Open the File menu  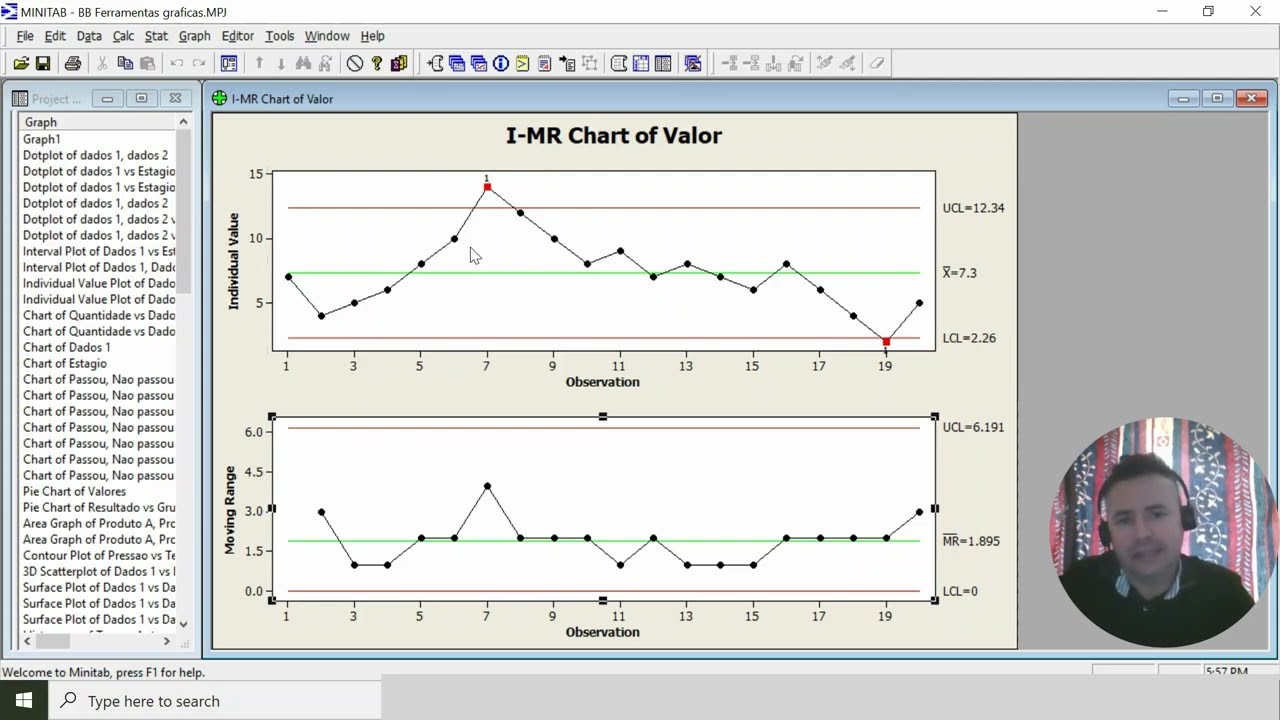point(25,36)
